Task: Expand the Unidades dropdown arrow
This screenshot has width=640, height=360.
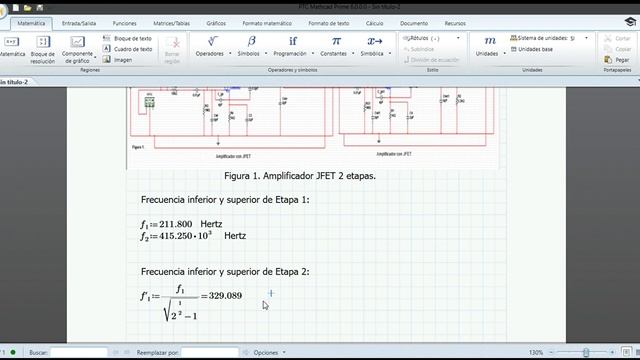Action: [505, 53]
